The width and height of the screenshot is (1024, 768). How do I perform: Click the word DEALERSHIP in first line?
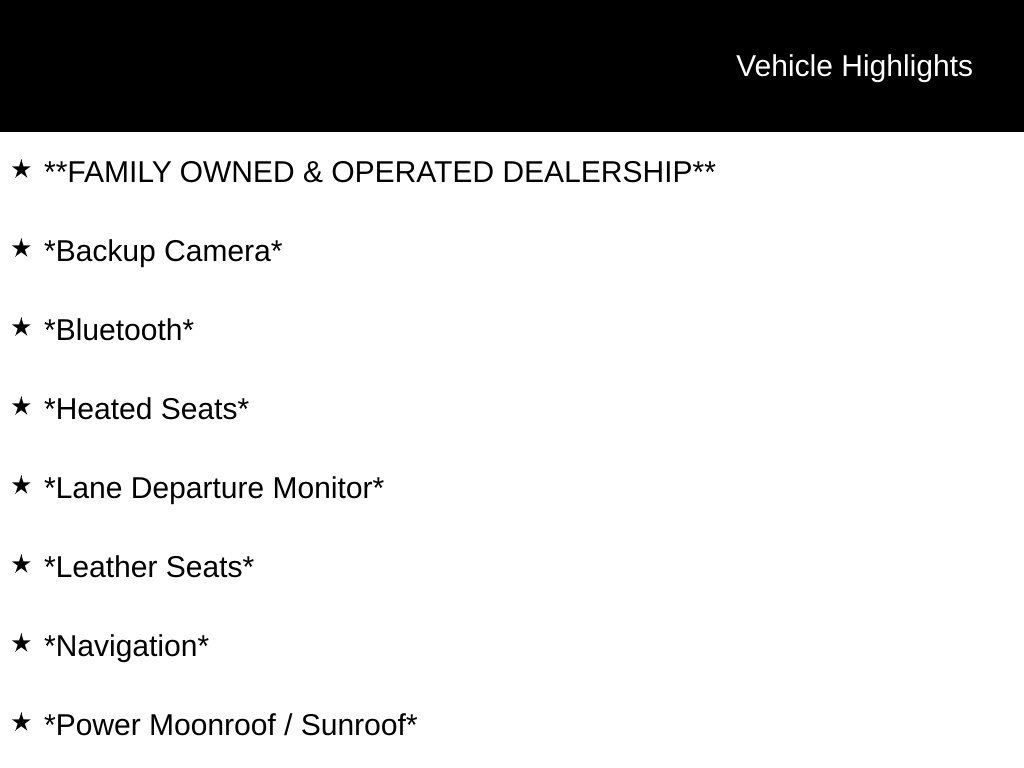pyautogui.click(x=597, y=172)
